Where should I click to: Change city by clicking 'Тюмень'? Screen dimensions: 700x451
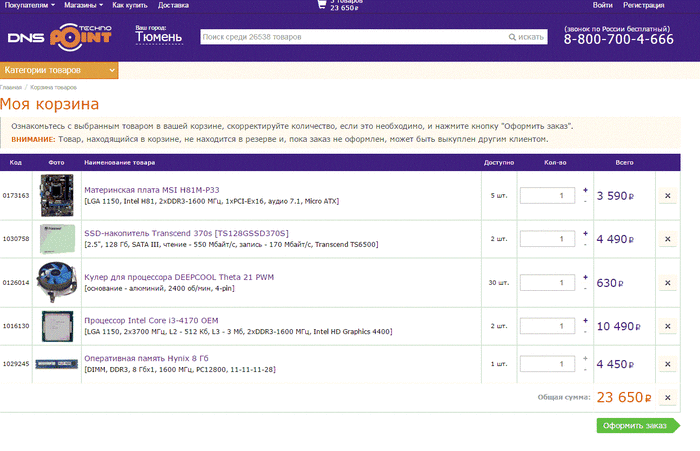pos(158,37)
